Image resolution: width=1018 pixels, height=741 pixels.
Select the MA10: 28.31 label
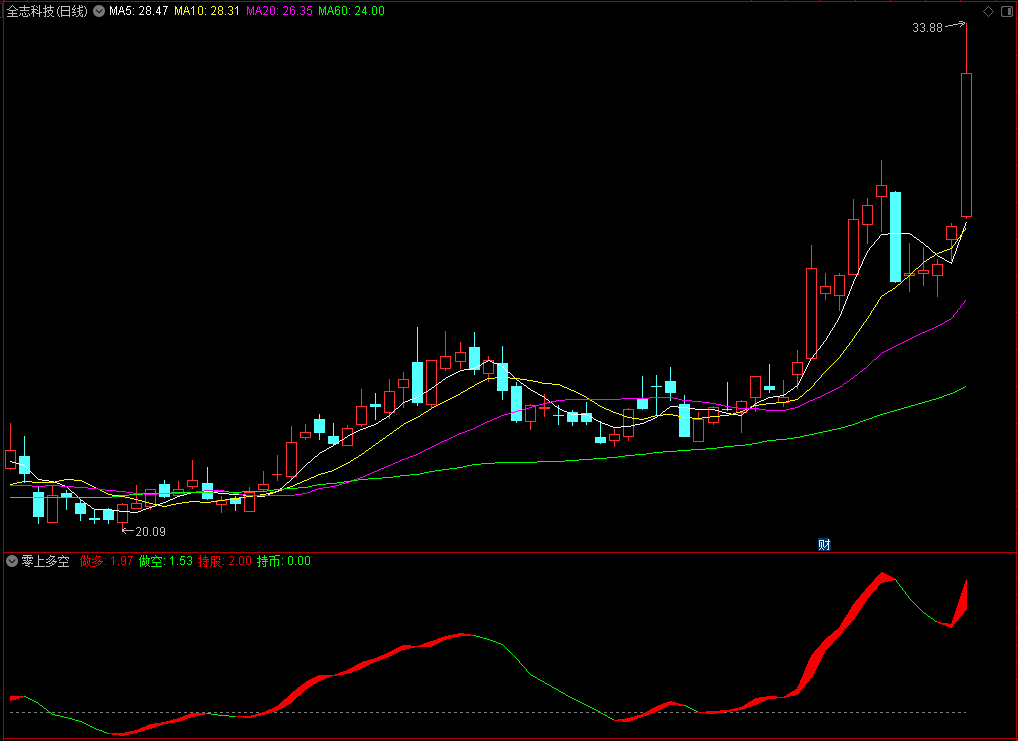206,11
